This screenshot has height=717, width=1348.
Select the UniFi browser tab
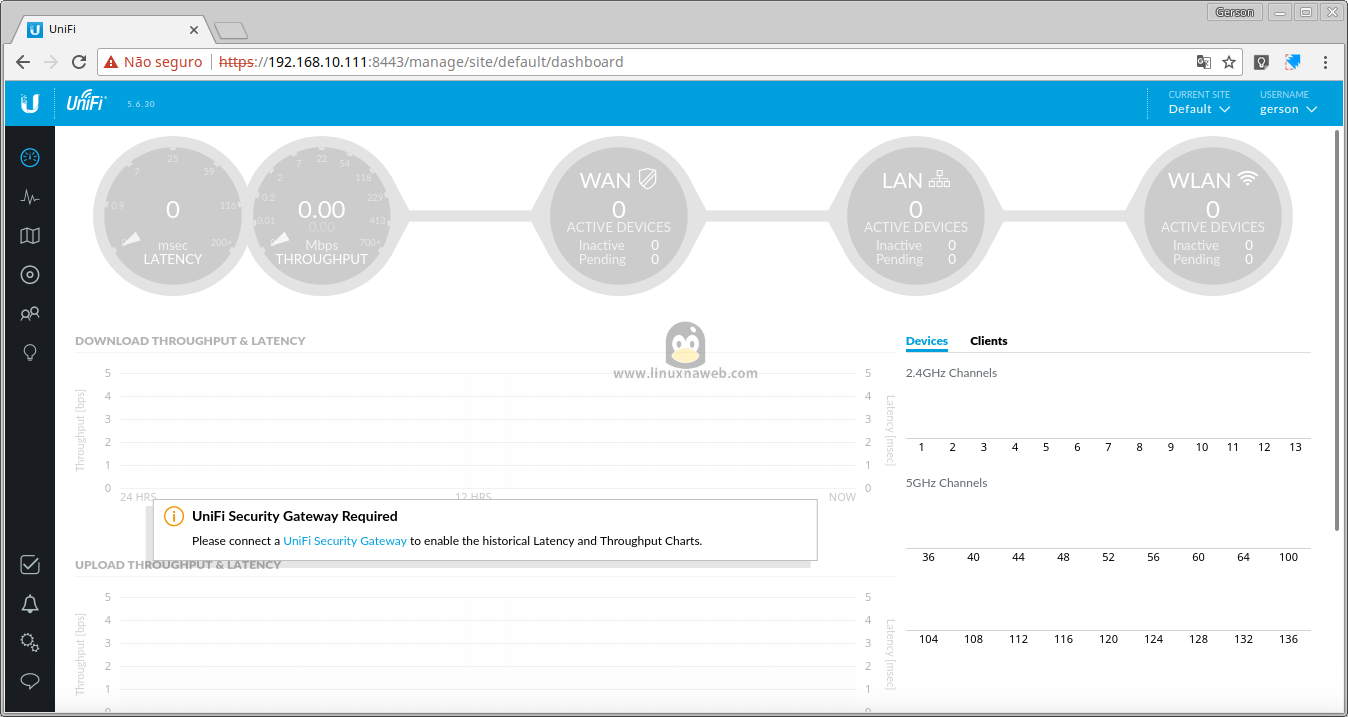point(110,30)
